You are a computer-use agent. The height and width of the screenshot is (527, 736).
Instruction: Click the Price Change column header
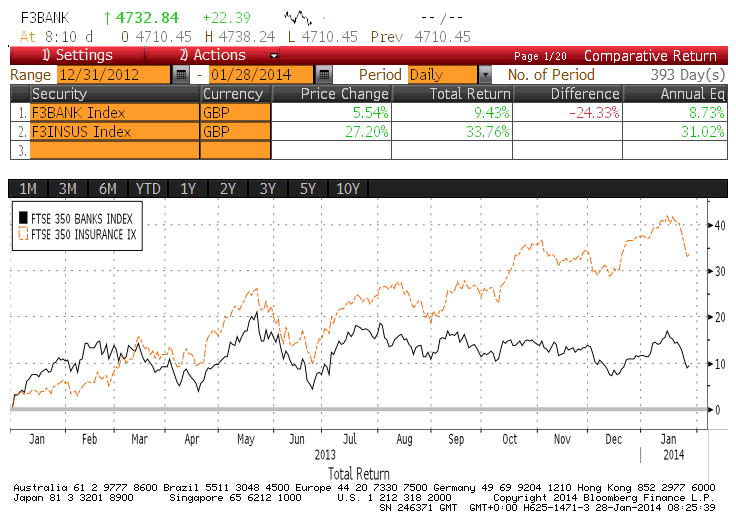pos(331,94)
